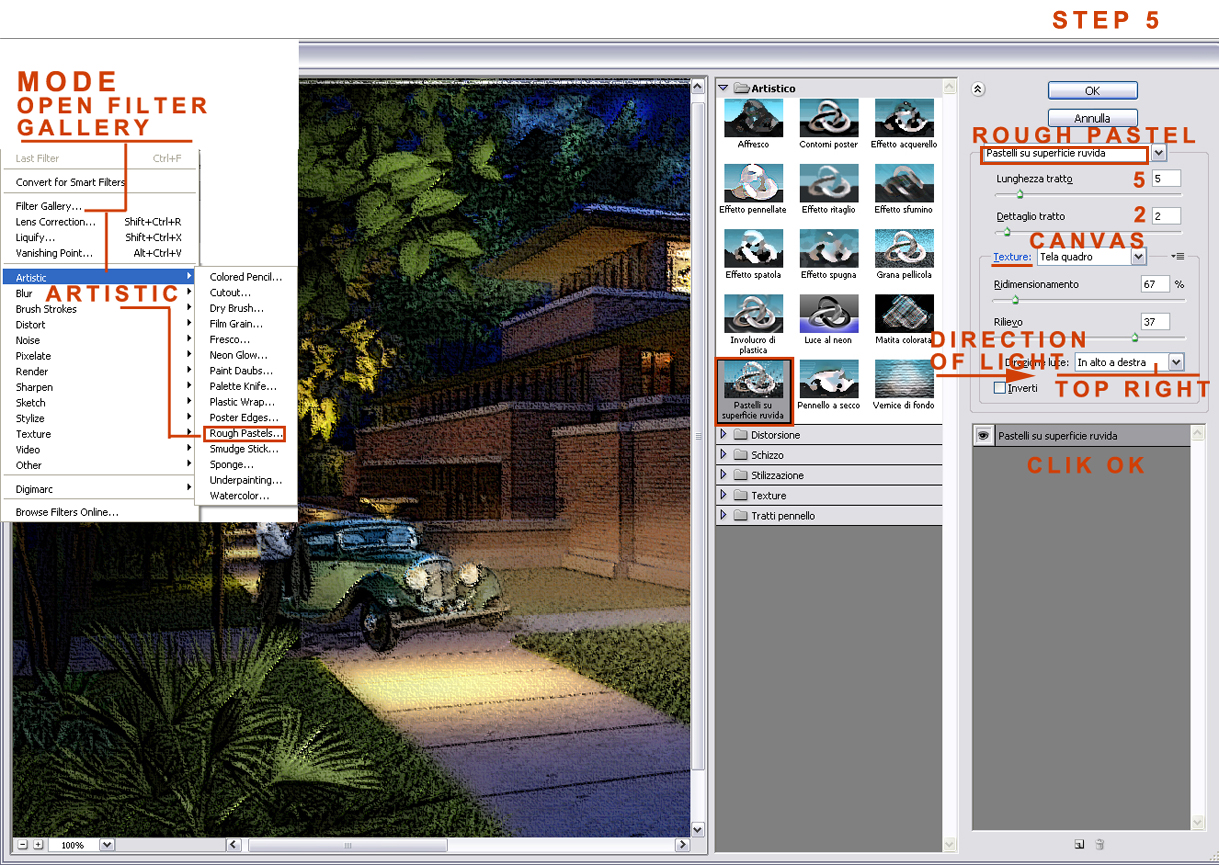Viewport: 1219px width, 865px height.
Task: Select the Luce al neon filter icon
Action: click(x=828, y=313)
